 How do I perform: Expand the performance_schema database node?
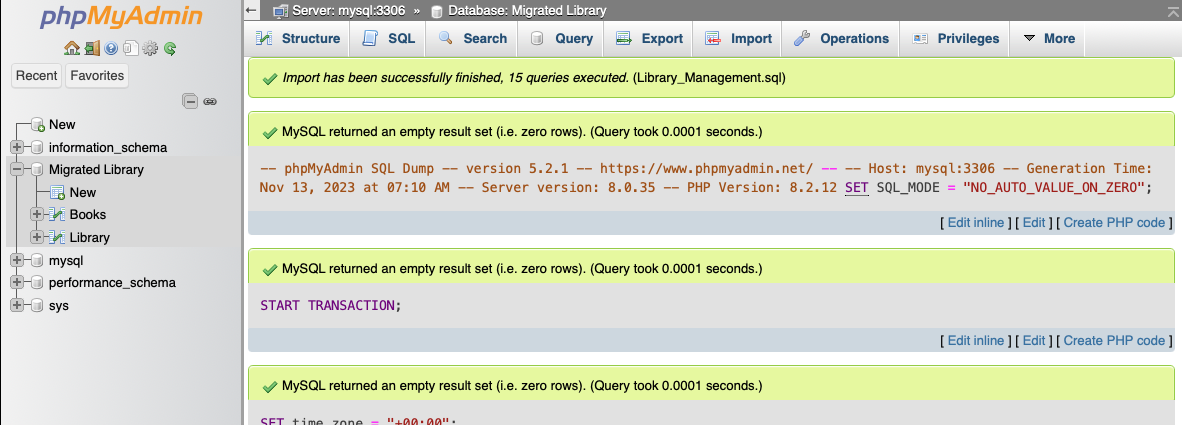(17, 283)
